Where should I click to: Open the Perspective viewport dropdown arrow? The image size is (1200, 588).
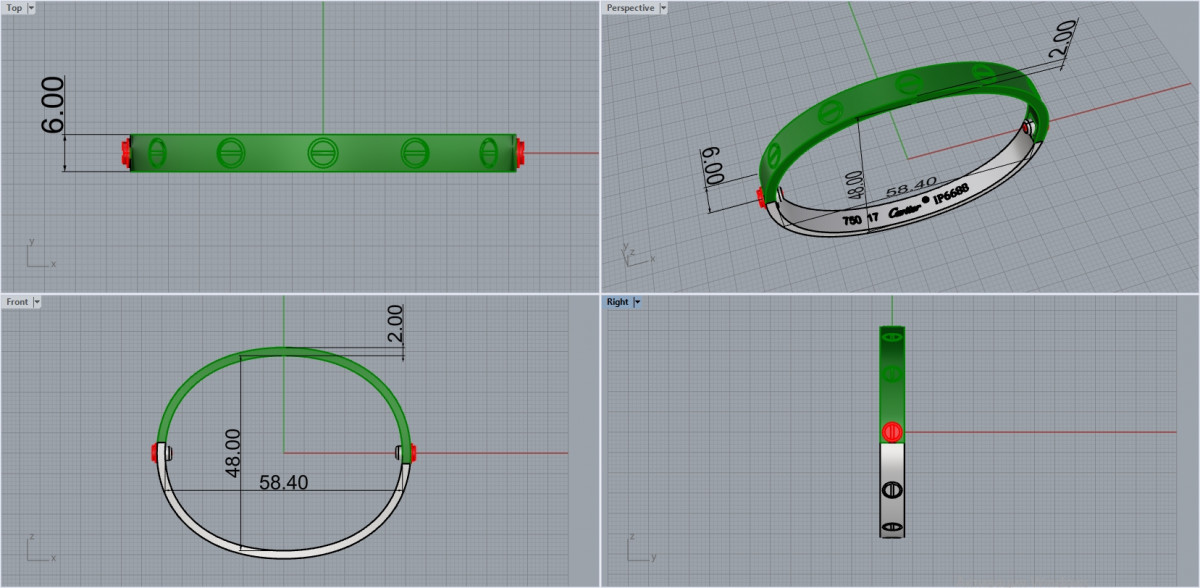[x=662, y=8]
